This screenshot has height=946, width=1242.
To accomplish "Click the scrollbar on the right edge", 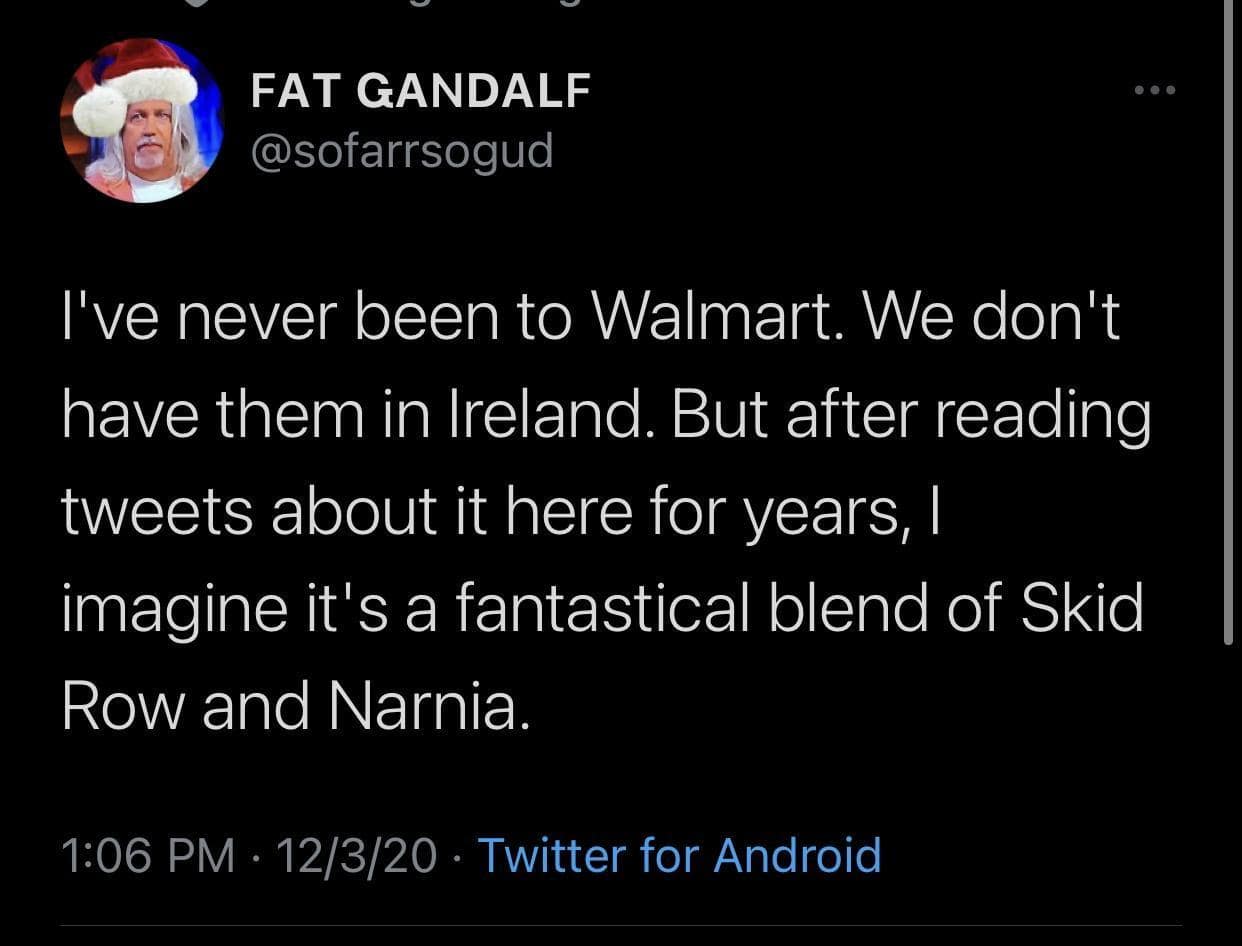I will tap(1228, 320).
